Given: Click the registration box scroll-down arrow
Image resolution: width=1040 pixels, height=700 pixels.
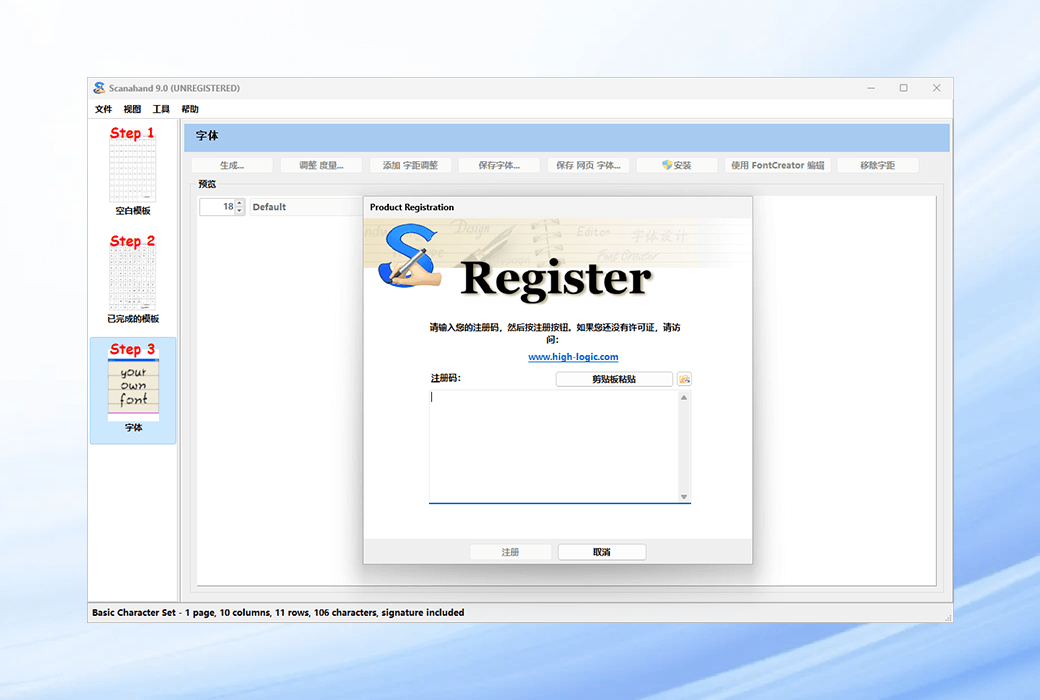Looking at the screenshot, I should 684,496.
